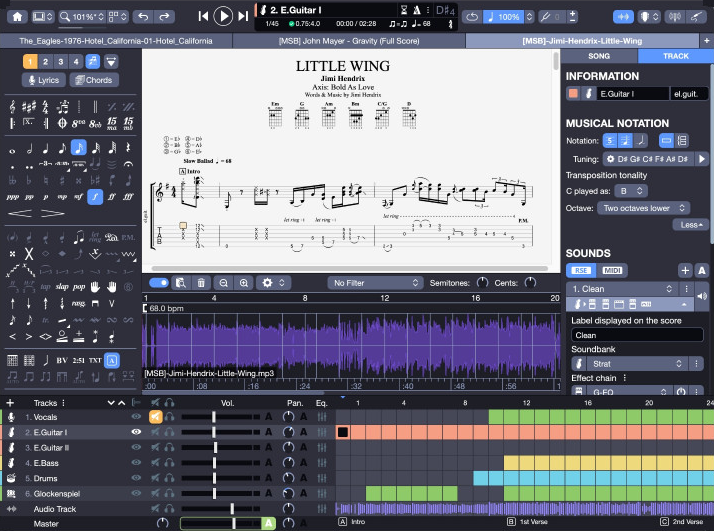This screenshot has width=714, height=531.
Task: Select voice 2 button
Action: [x=45, y=61]
